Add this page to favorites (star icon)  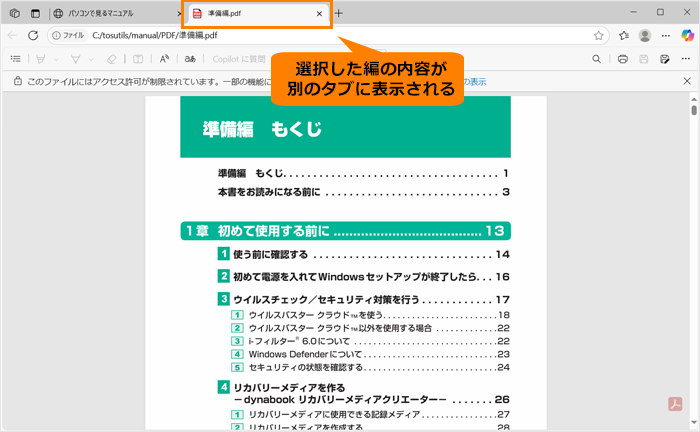[598, 36]
